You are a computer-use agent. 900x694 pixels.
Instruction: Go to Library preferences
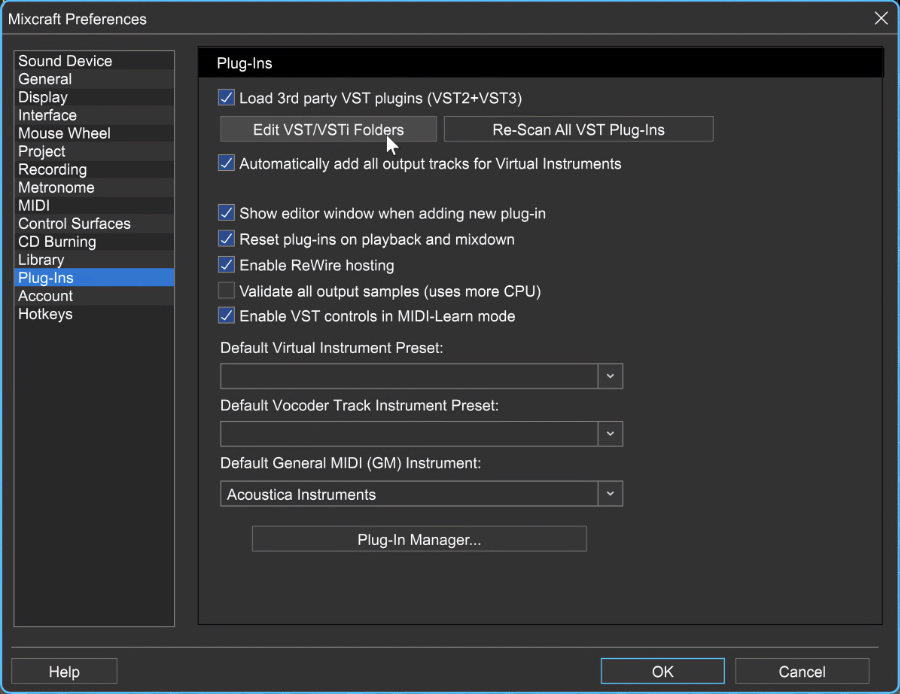point(94,260)
